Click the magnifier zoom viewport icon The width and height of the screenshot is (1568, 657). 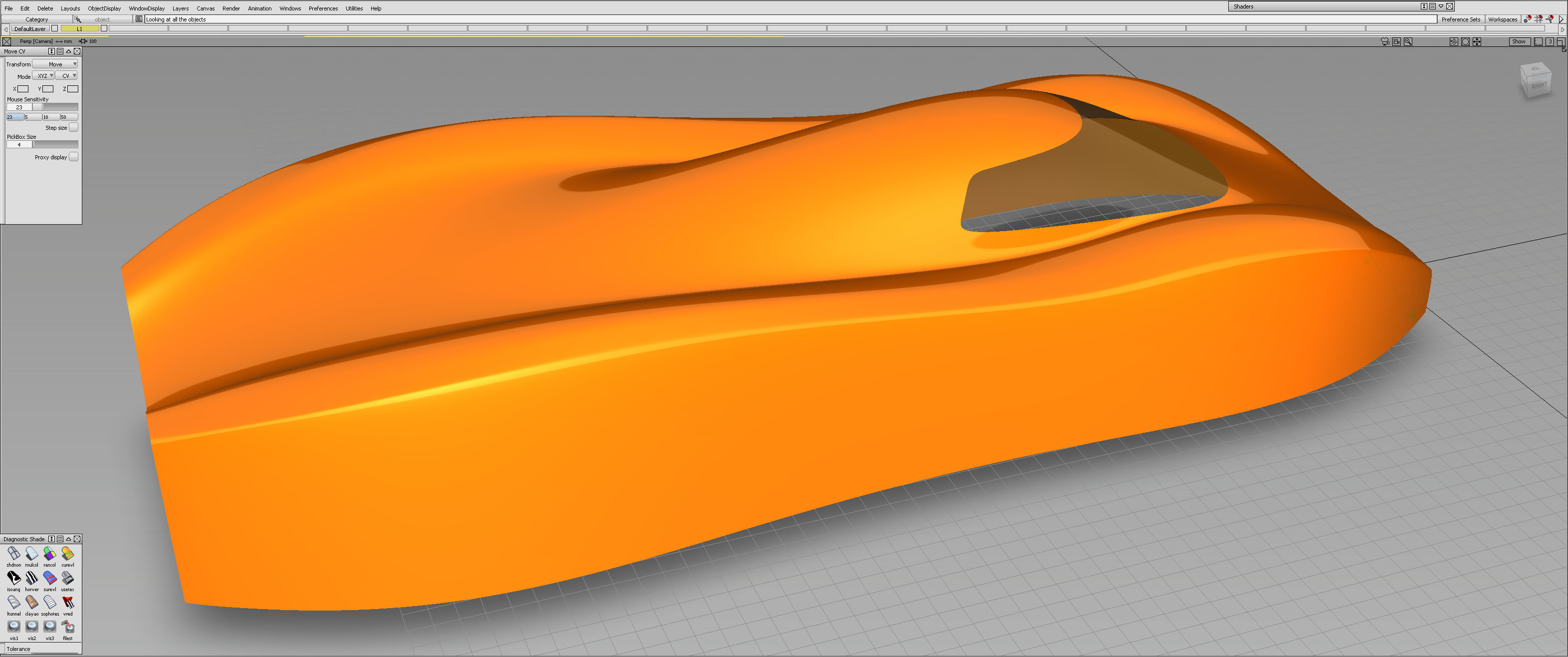[1408, 41]
